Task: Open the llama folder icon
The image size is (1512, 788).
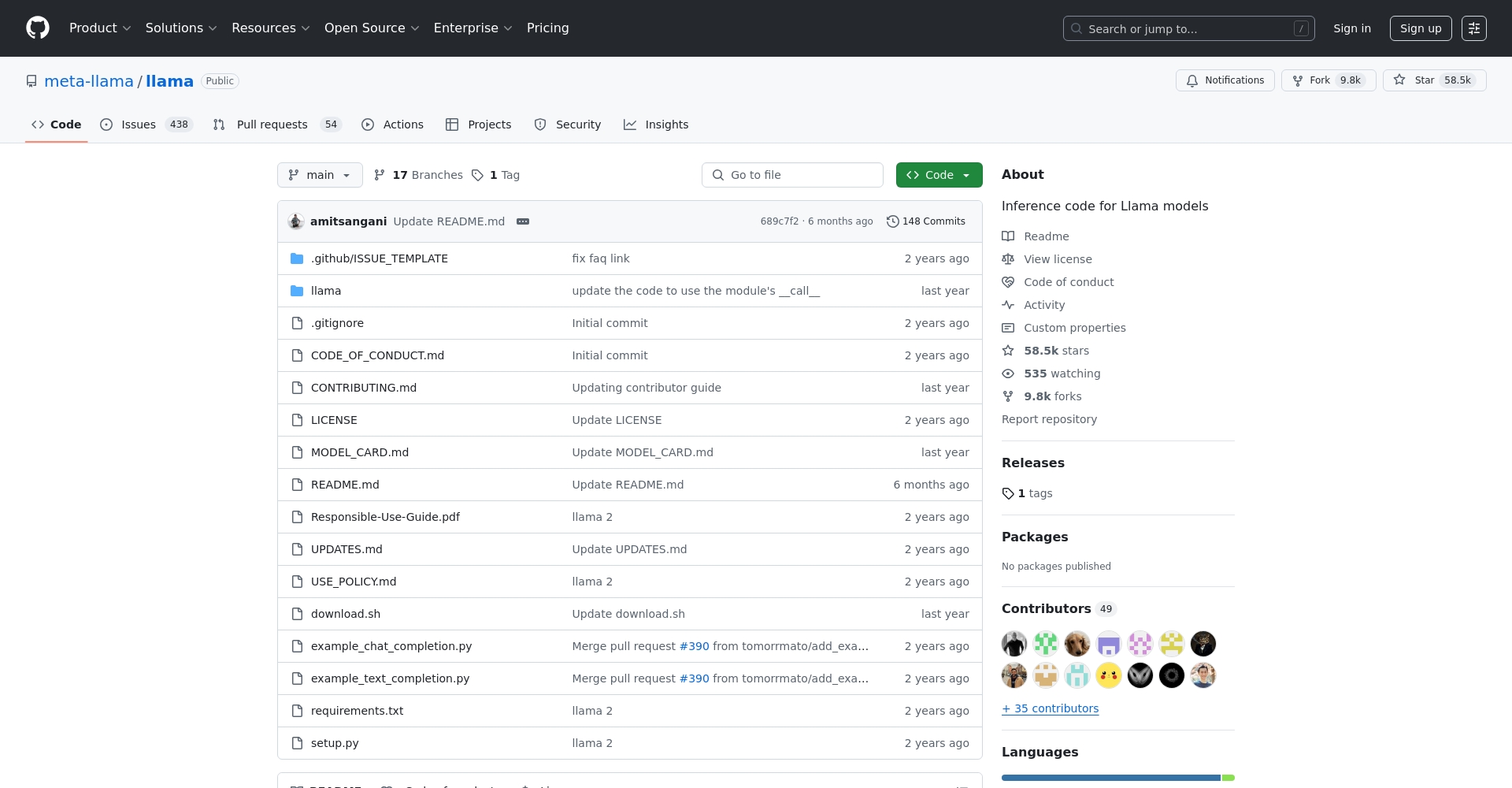Action: tap(297, 291)
